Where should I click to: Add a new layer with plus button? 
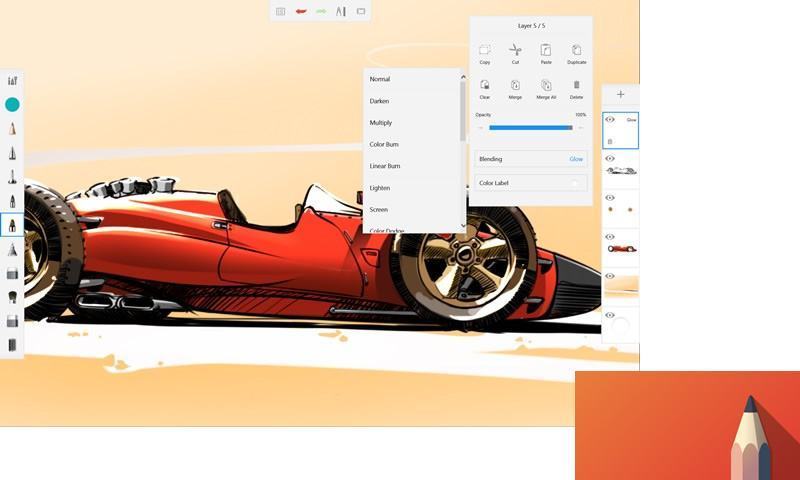[x=620, y=94]
